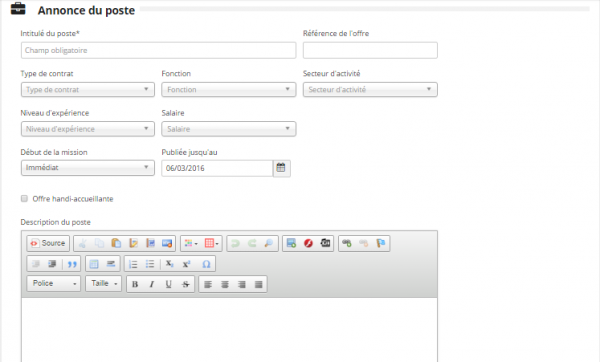Image resolution: width=600 pixels, height=362 pixels.
Task: Open the Début de la mission dropdown
Action: pos(88,168)
